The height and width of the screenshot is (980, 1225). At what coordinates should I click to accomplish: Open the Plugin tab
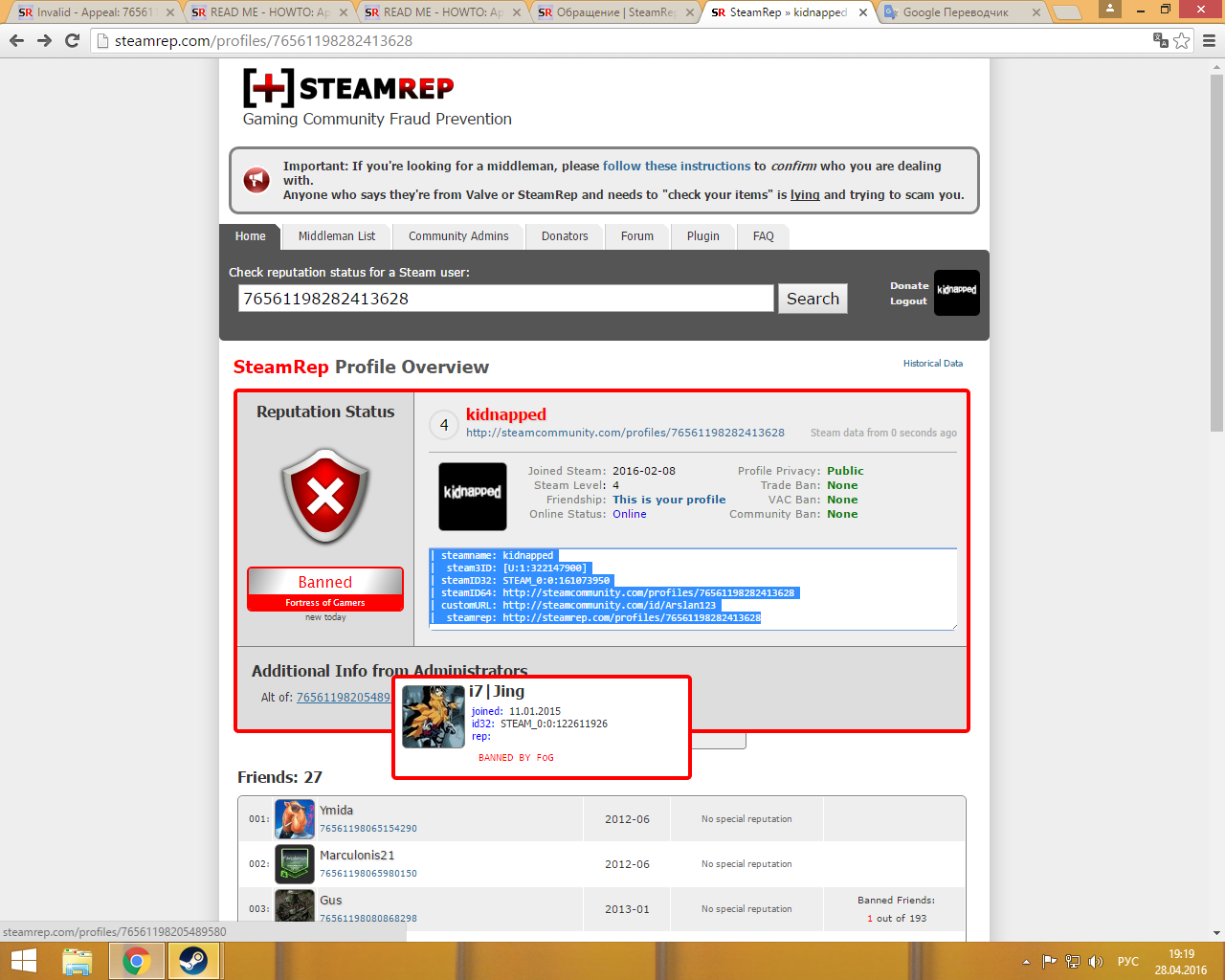[x=702, y=236]
